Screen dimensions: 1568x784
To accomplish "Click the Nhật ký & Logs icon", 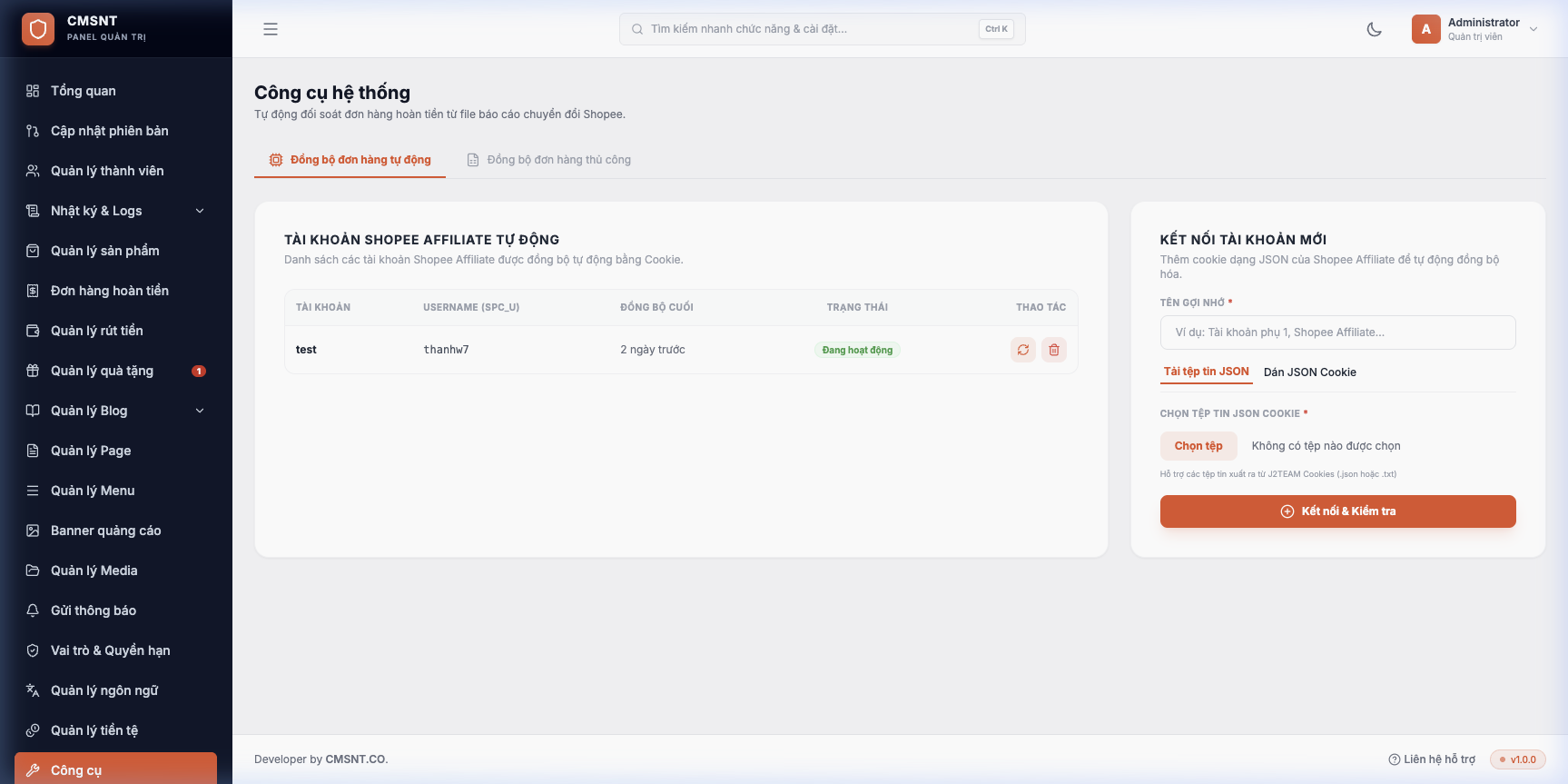I will (33, 211).
